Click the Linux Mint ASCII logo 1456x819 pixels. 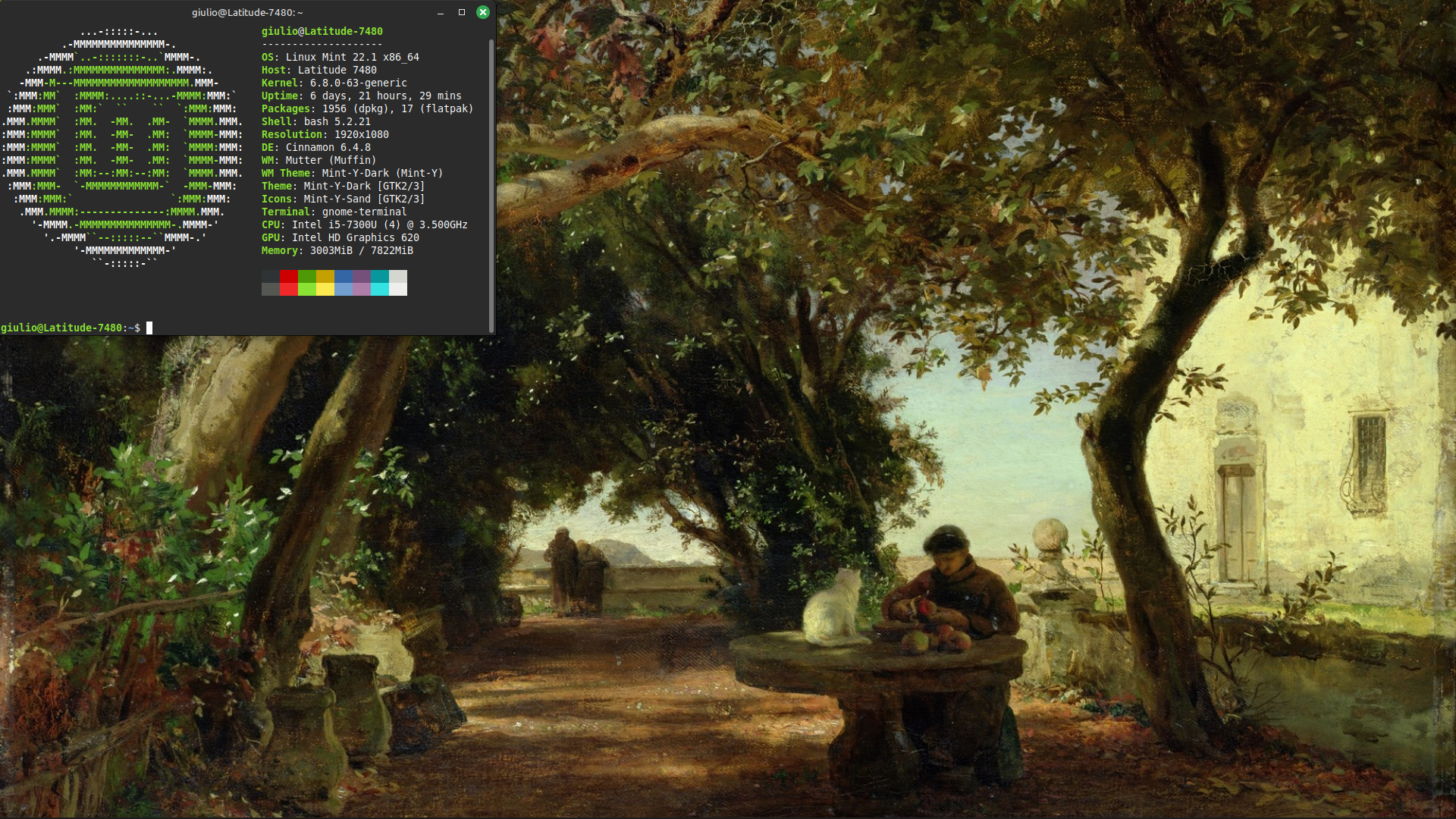pyautogui.click(x=122, y=147)
